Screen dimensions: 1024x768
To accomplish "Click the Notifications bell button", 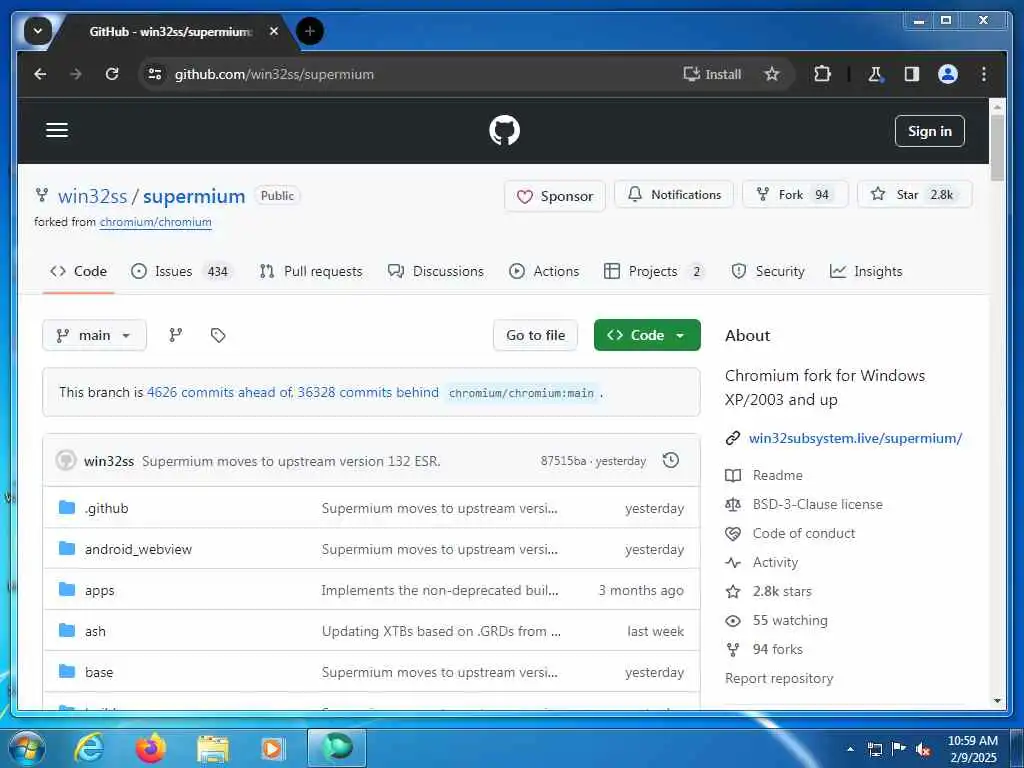I will click(674, 195).
